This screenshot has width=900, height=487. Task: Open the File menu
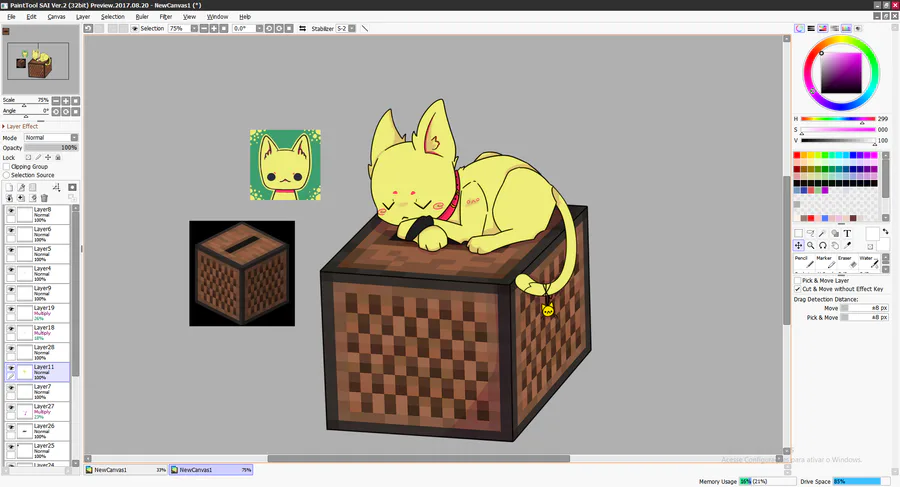pyautogui.click(x=11, y=17)
